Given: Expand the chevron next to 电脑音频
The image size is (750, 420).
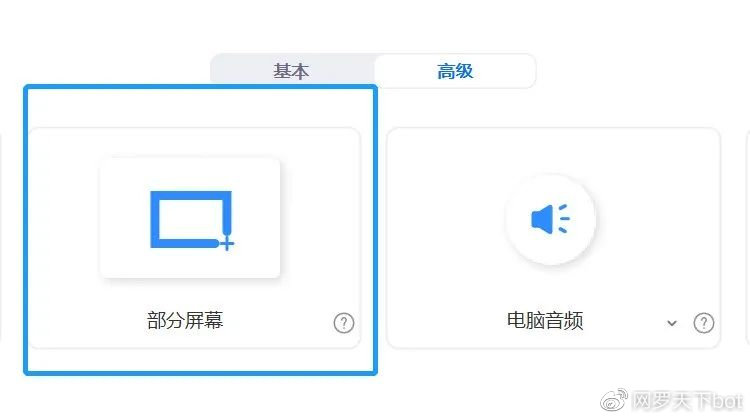Looking at the screenshot, I should (672, 323).
